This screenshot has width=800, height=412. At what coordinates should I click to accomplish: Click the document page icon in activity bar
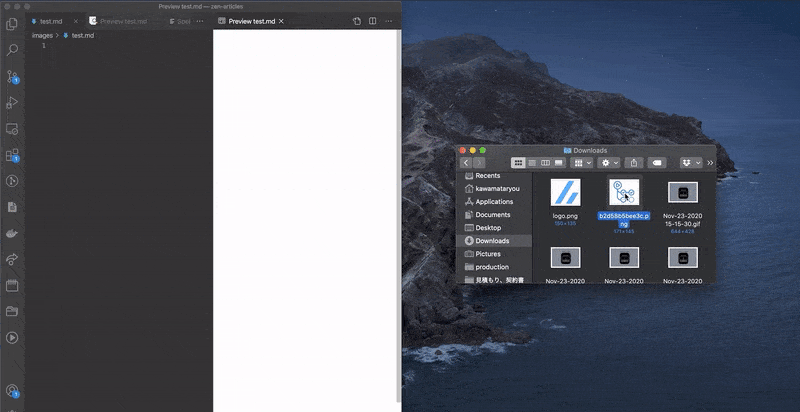(x=12, y=207)
